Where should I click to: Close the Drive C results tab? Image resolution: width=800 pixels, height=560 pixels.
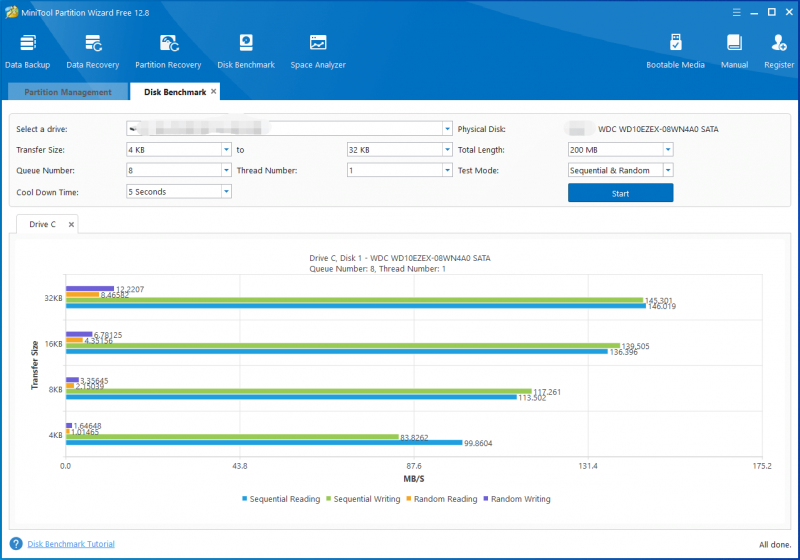[x=71, y=224]
